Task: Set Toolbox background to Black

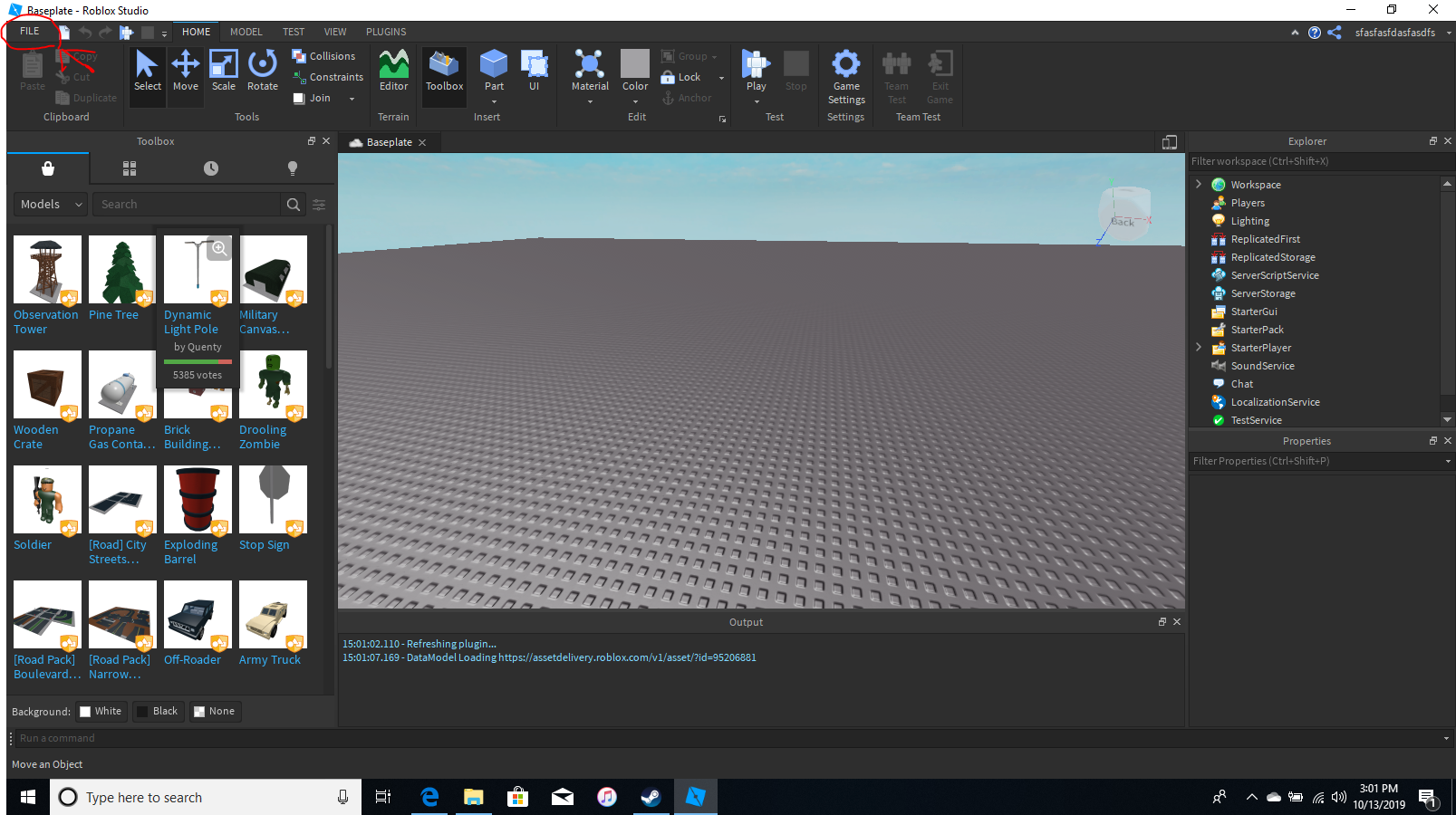Action: [x=158, y=712]
